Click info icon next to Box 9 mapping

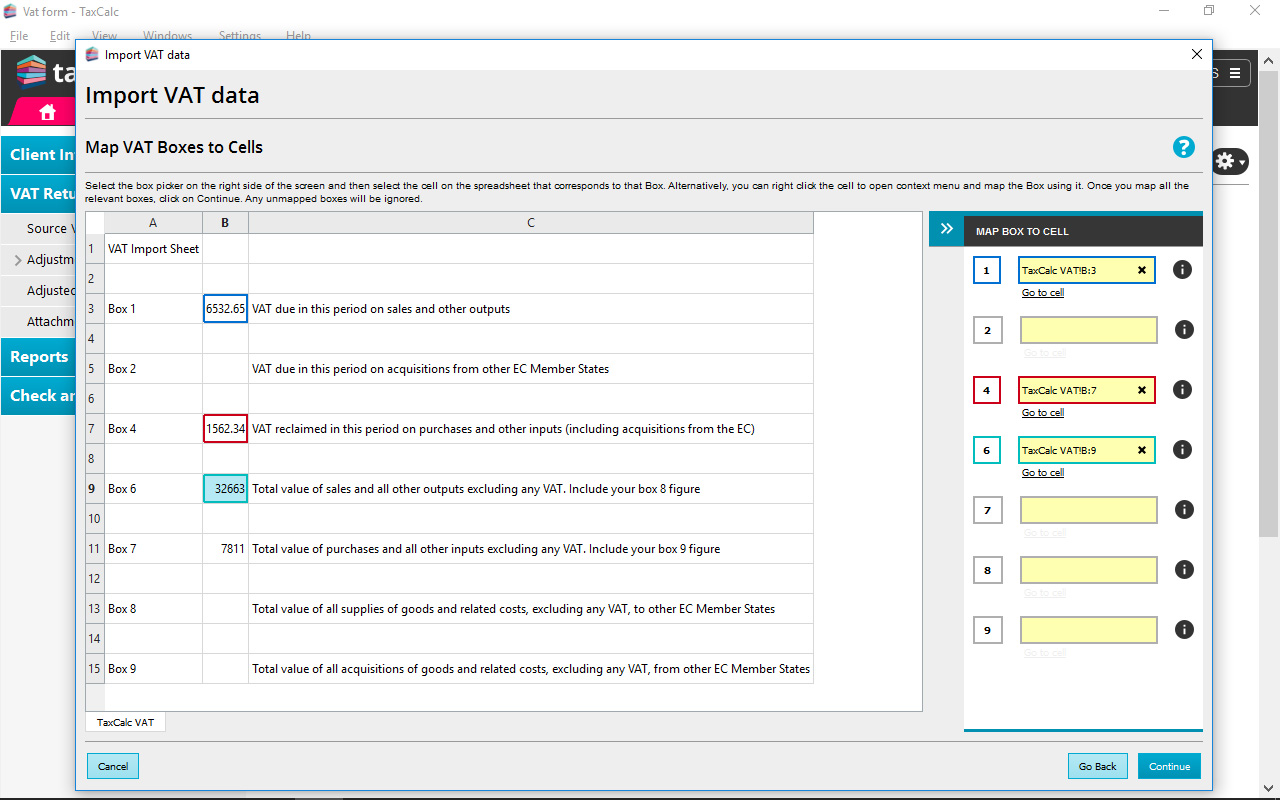click(x=1184, y=630)
